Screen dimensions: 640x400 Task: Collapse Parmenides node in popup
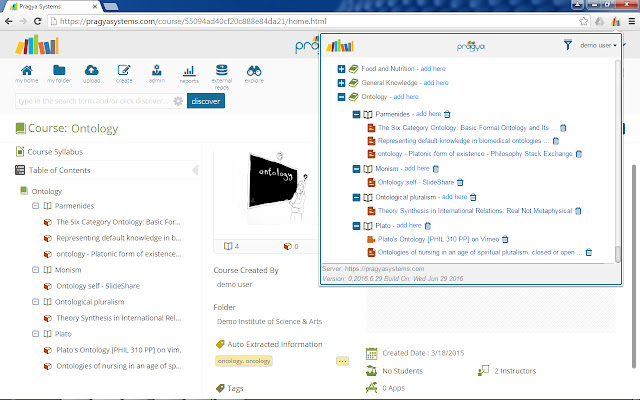coord(356,114)
